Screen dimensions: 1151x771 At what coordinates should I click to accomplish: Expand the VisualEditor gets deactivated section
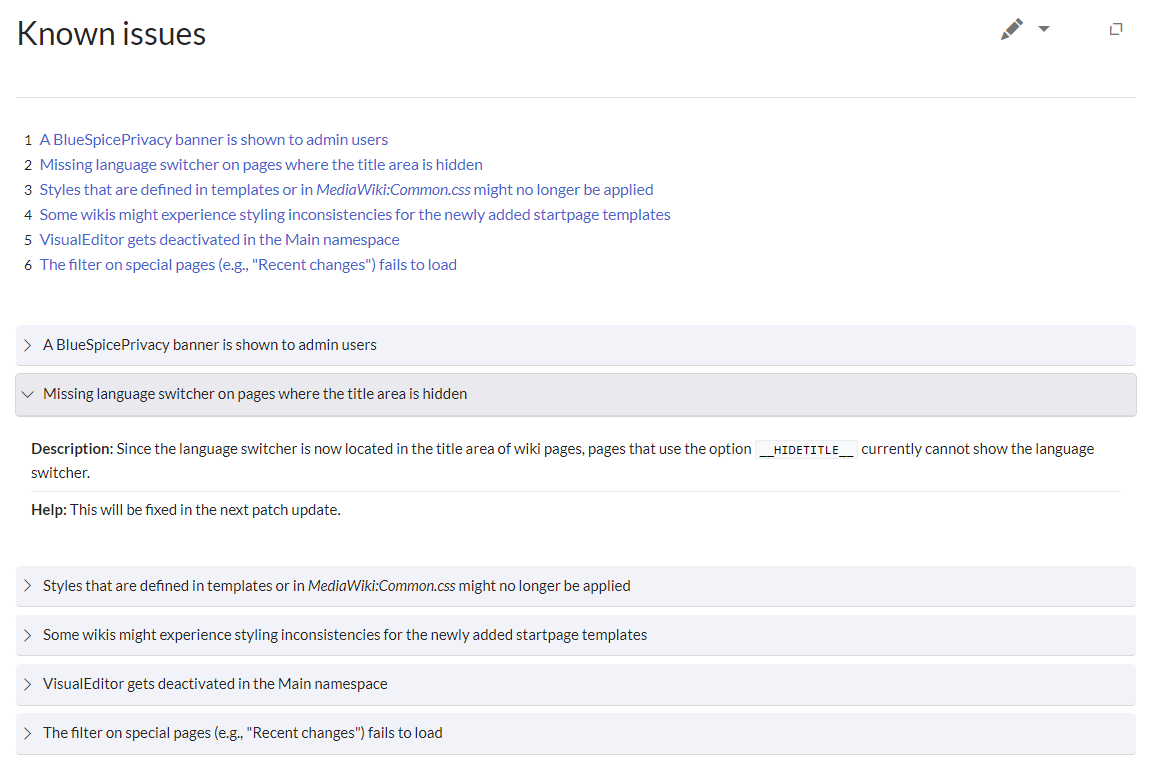(576, 684)
